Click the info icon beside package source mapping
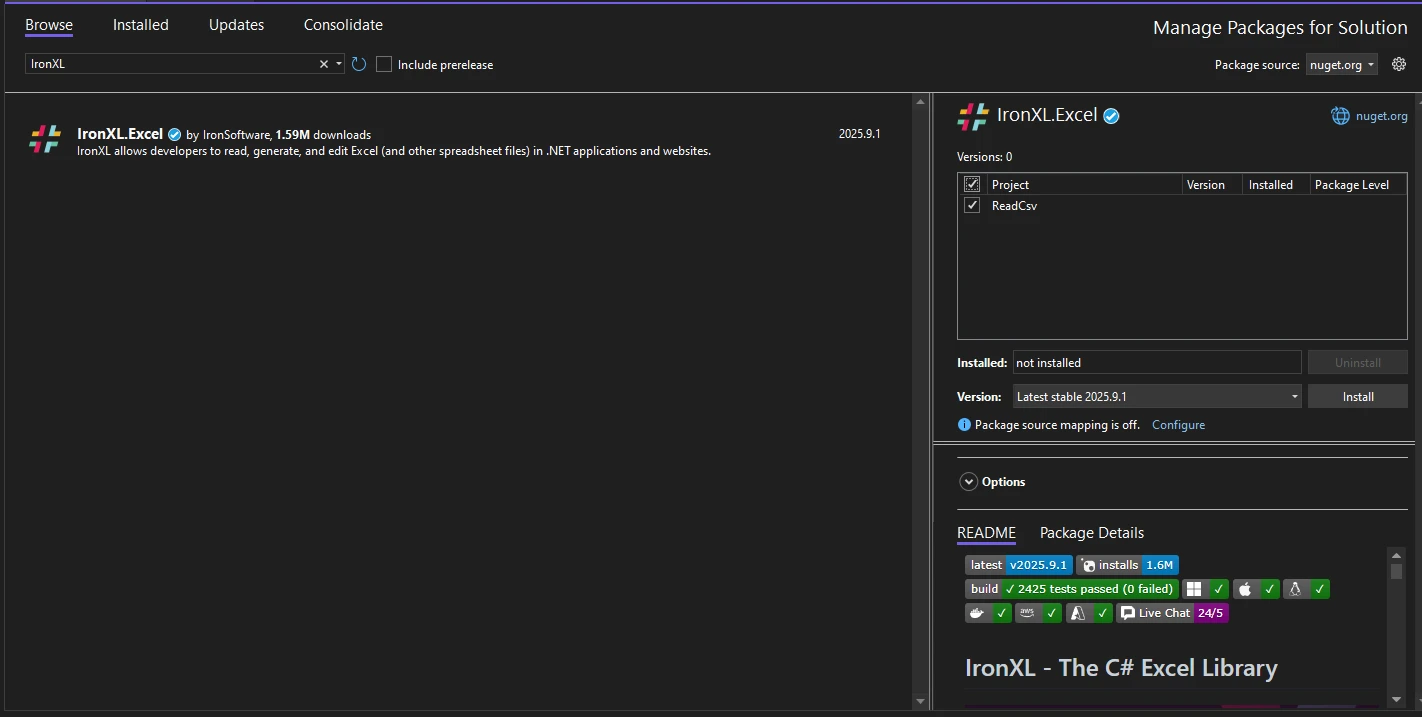The image size is (1422, 717). [964, 425]
